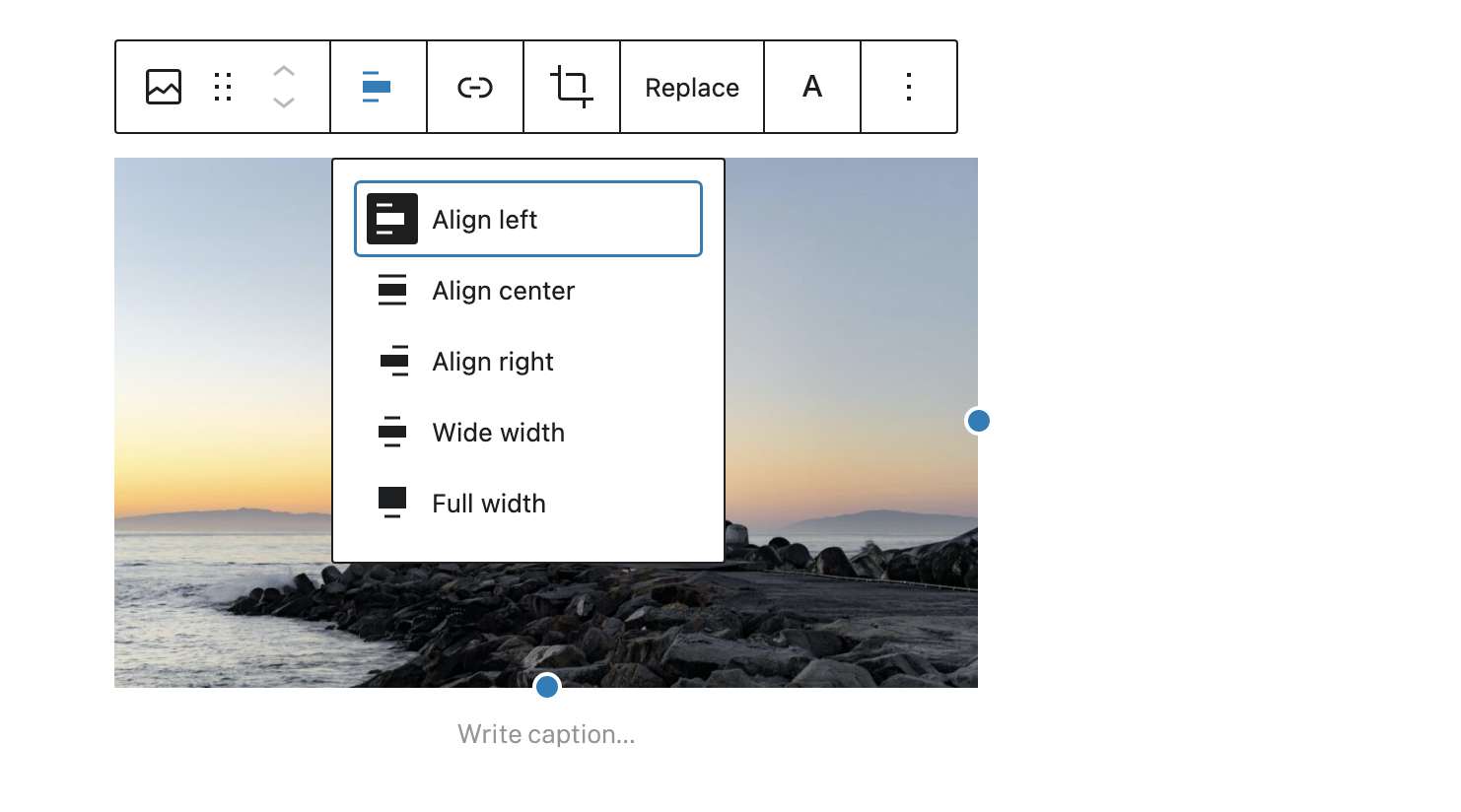Screen dimensions: 1461x812
Task: Set image to Full width
Action: [528, 504]
